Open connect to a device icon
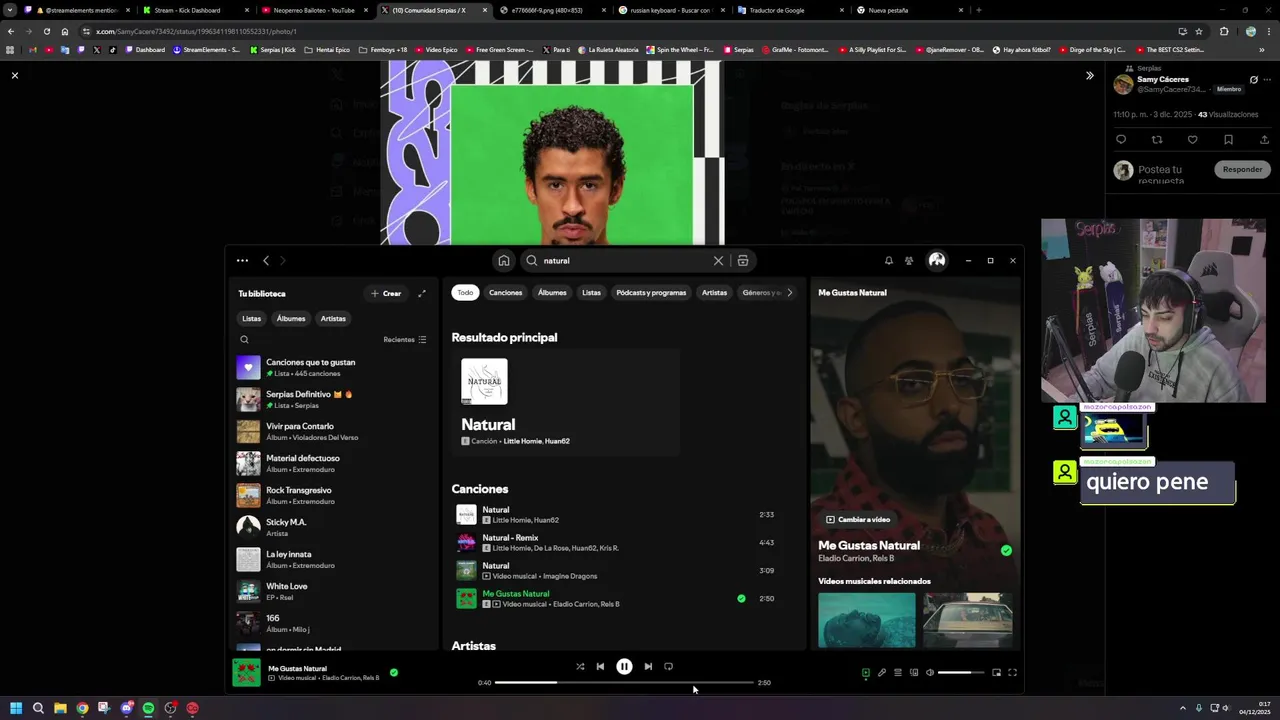Viewport: 1280px width, 720px height. (914, 673)
